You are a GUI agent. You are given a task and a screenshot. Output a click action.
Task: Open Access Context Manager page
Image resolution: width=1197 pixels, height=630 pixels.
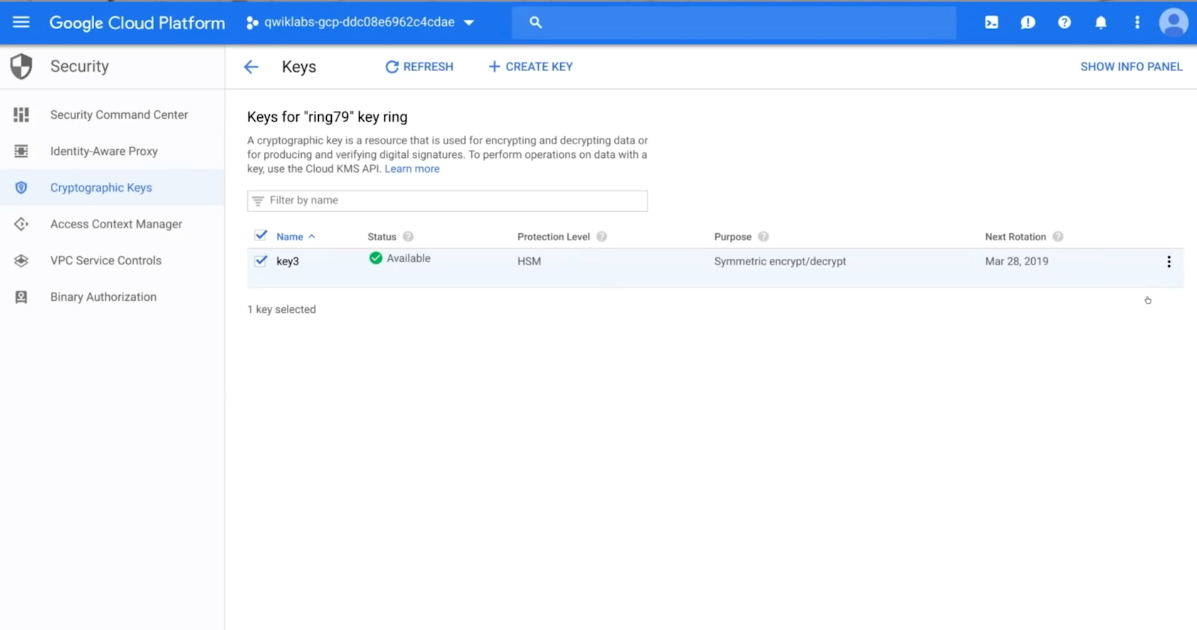tap(116, 224)
